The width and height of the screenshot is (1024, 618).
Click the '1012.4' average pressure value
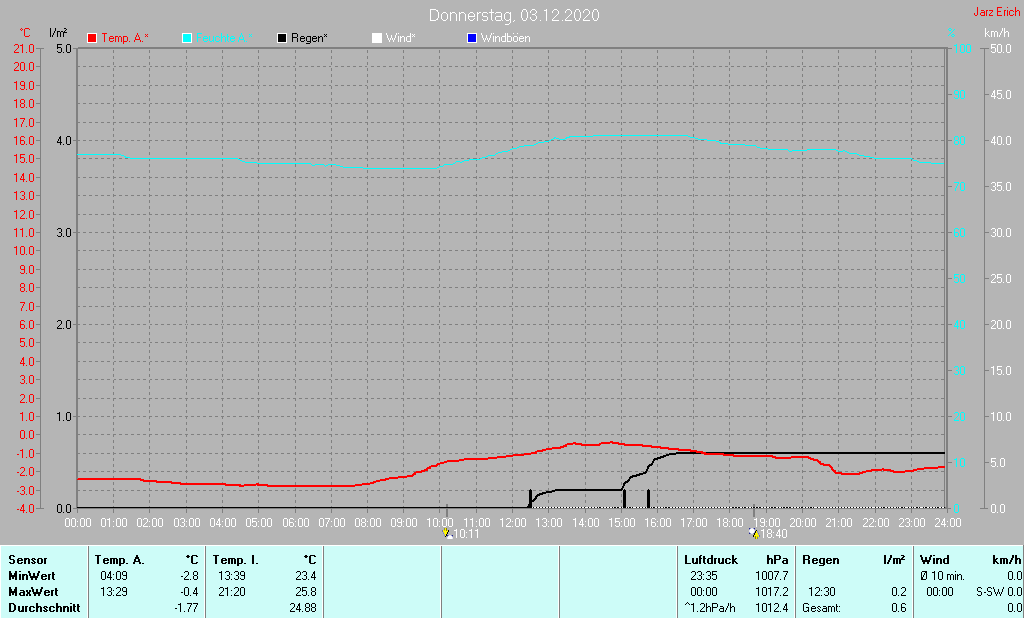[772, 608]
